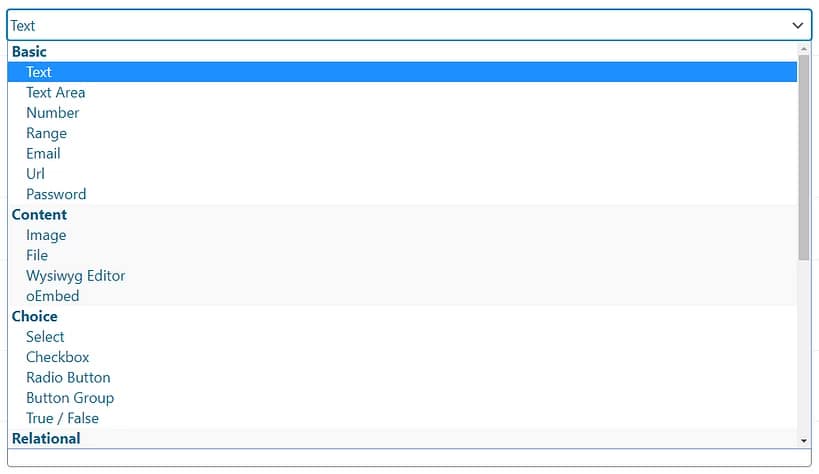Image resolution: width=819 pixels, height=474 pixels.
Task: Click the dropdown chevron arrow
Action: (798, 25)
